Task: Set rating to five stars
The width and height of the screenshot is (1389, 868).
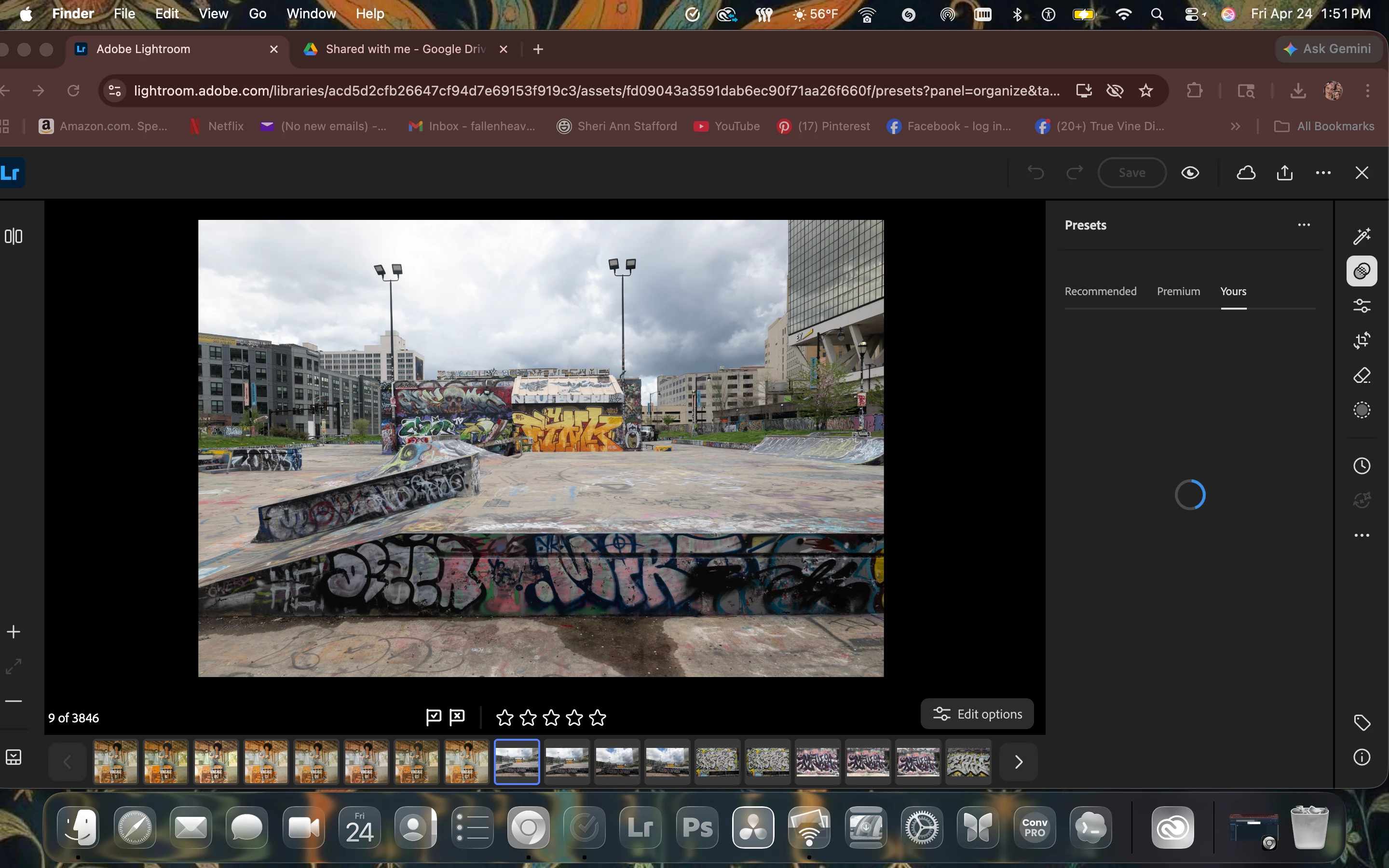Action: (x=598, y=717)
